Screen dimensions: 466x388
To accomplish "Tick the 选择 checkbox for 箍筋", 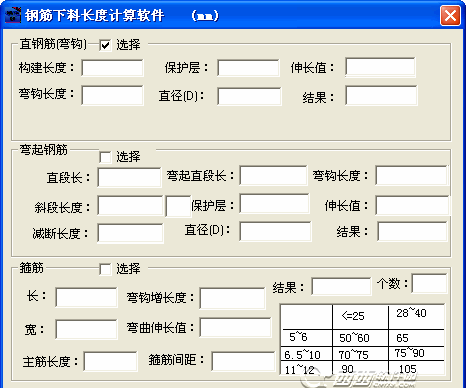I will pos(105,269).
